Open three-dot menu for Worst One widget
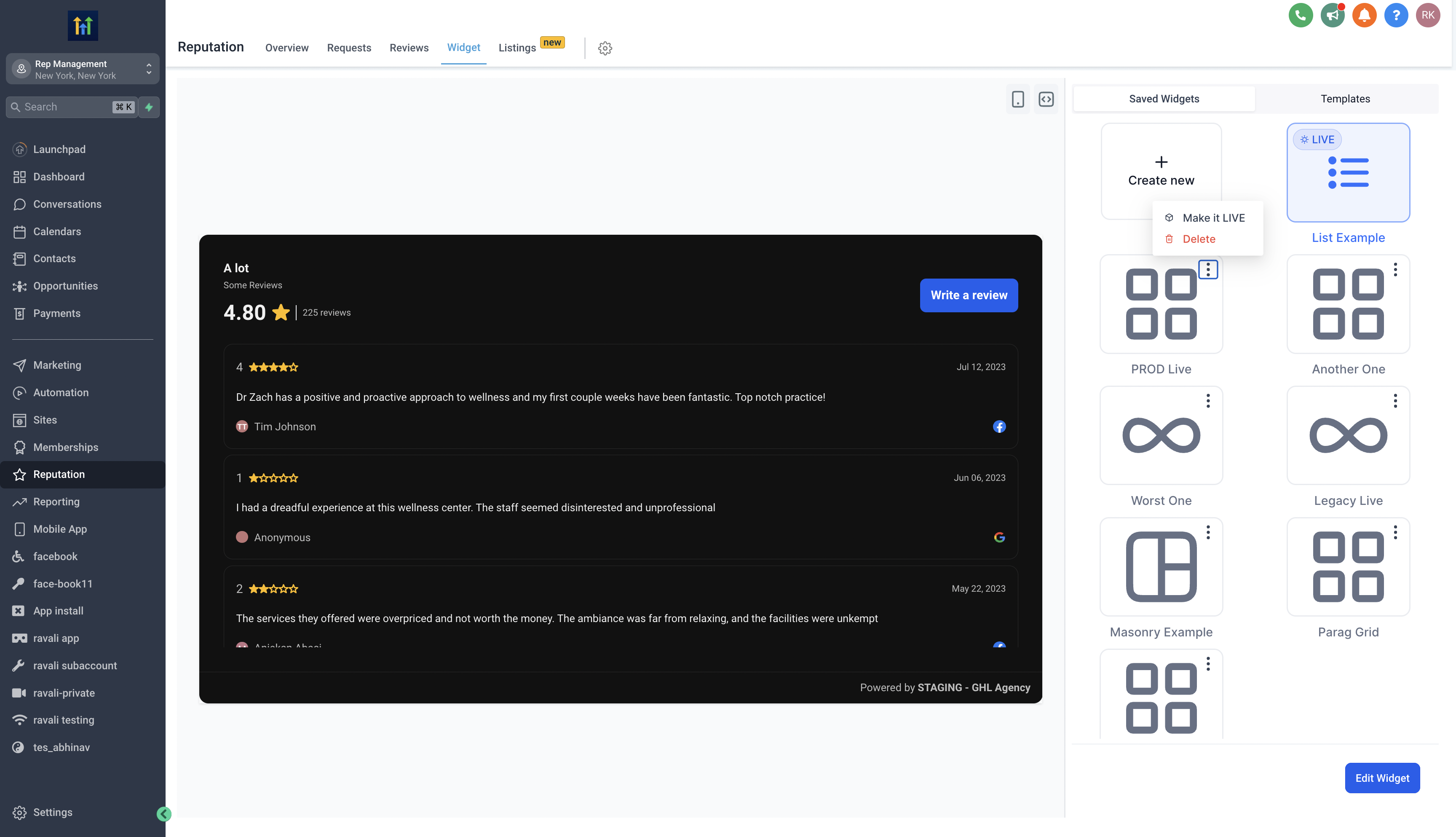The image size is (1456, 837). pyautogui.click(x=1208, y=401)
